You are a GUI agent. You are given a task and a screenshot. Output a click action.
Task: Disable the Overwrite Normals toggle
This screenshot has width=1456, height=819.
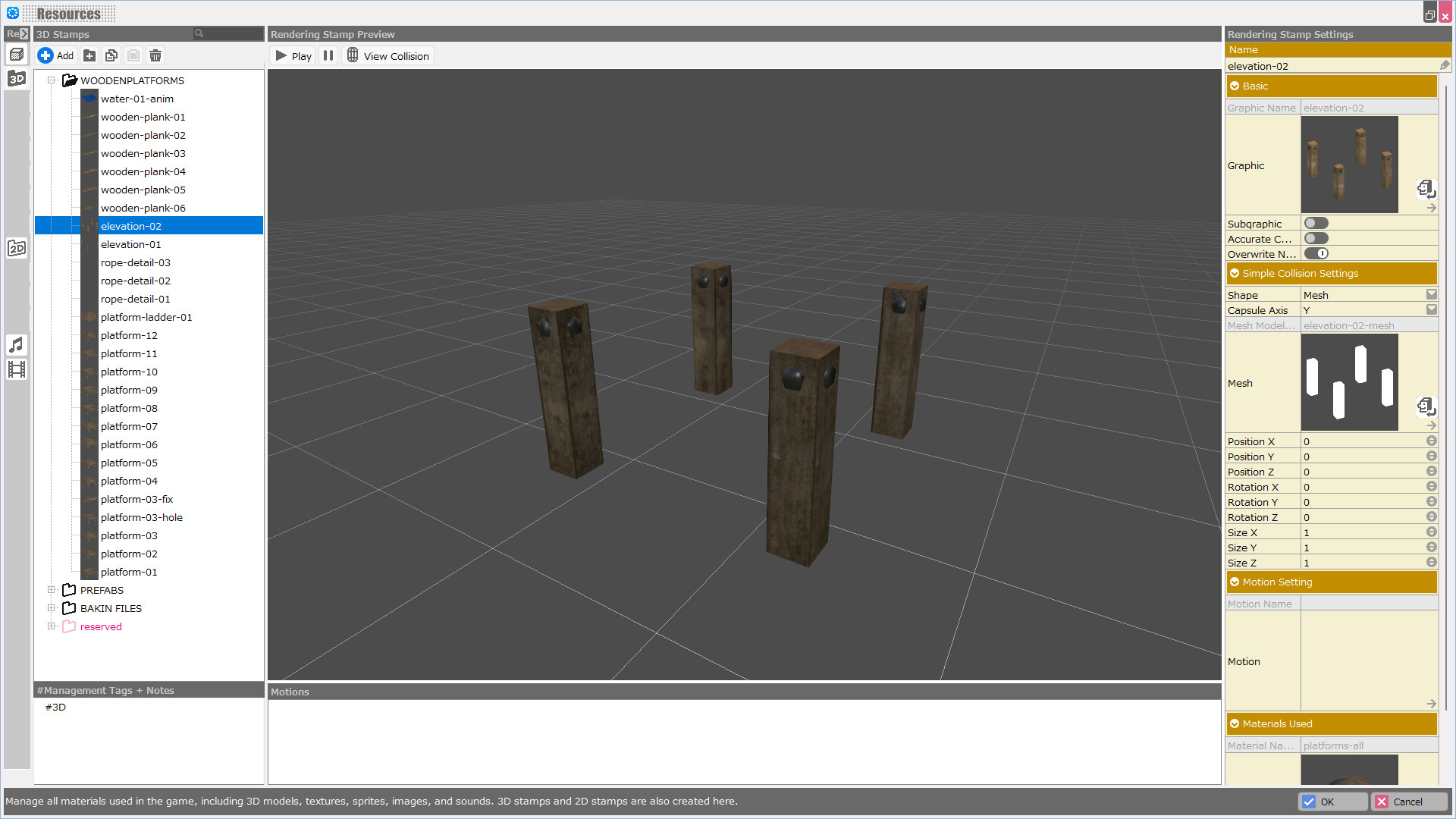click(1316, 253)
